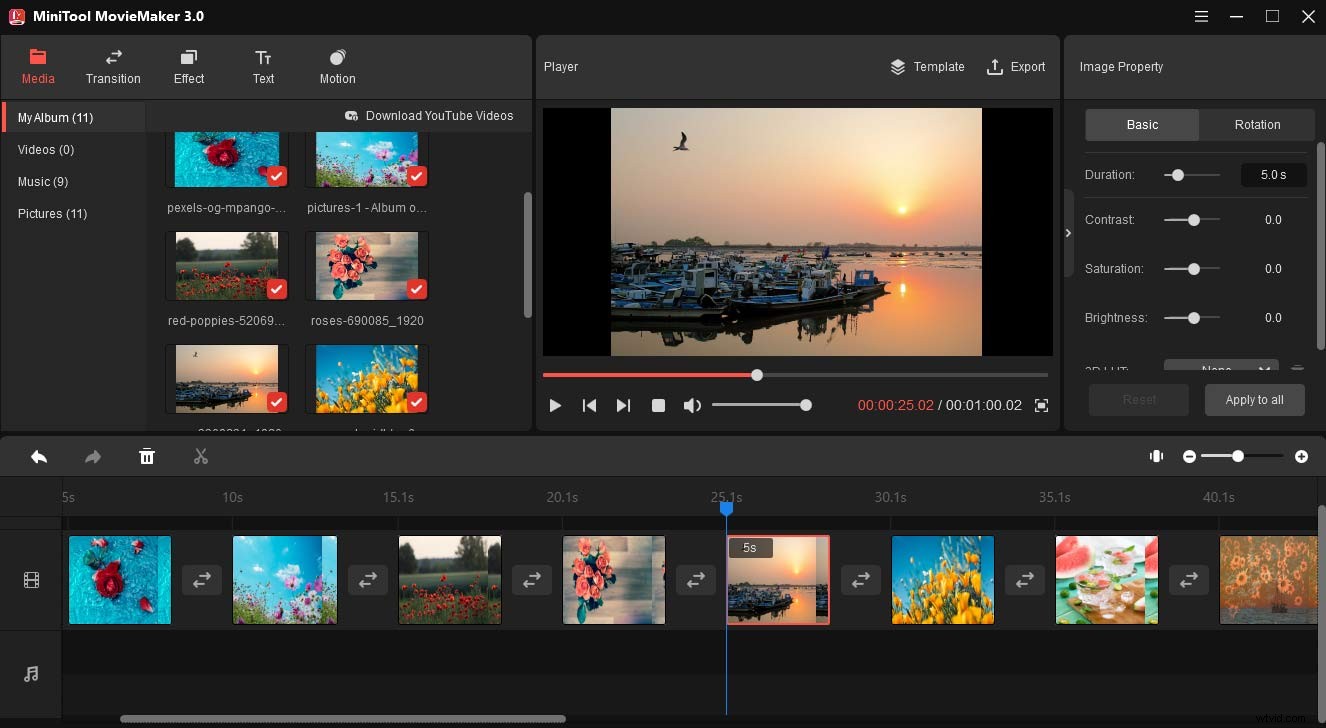The height and width of the screenshot is (728, 1326).
Task: Select the audio track music note icon
Action: (30, 674)
